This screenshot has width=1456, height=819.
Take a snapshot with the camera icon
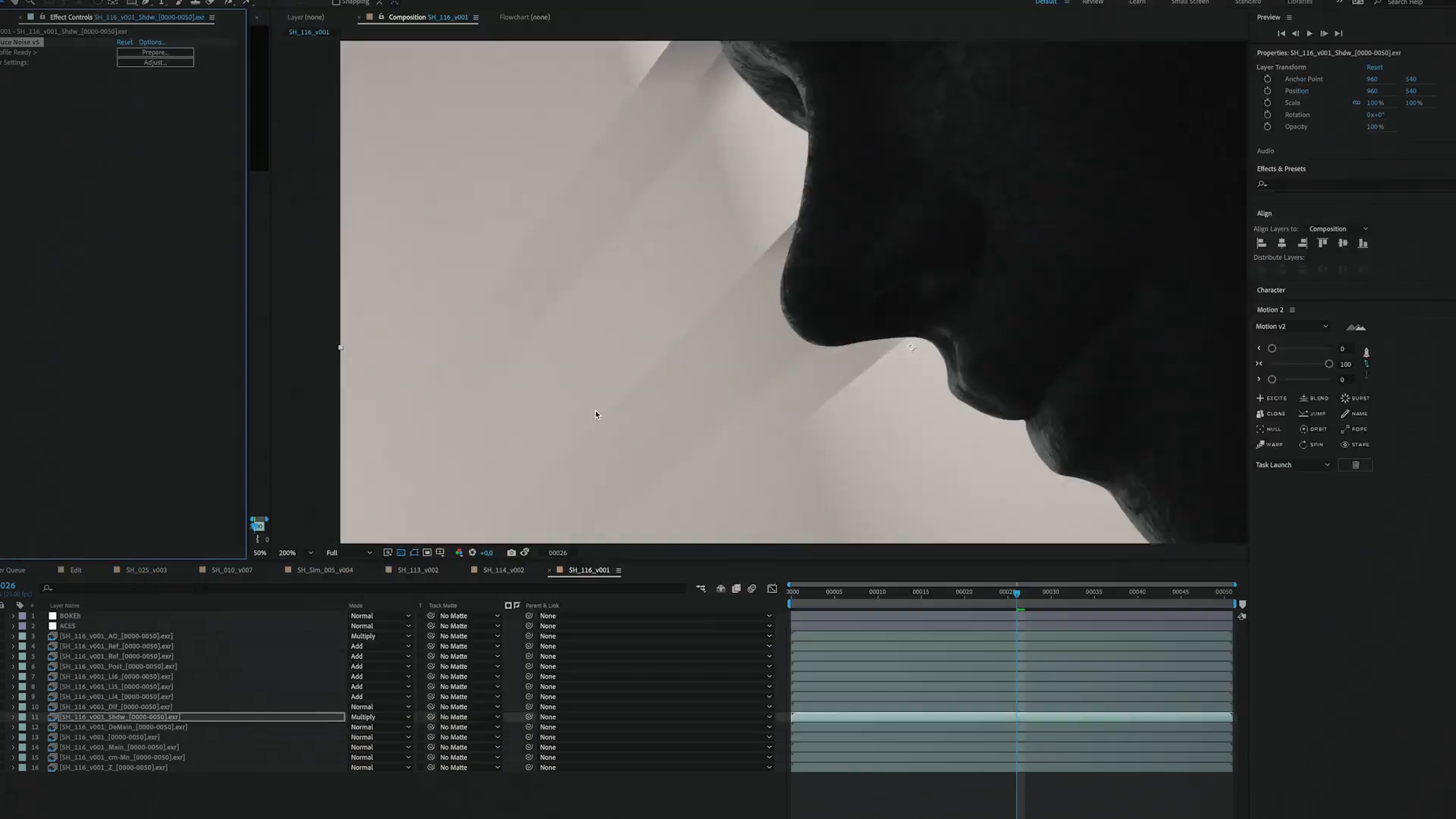click(511, 553)
